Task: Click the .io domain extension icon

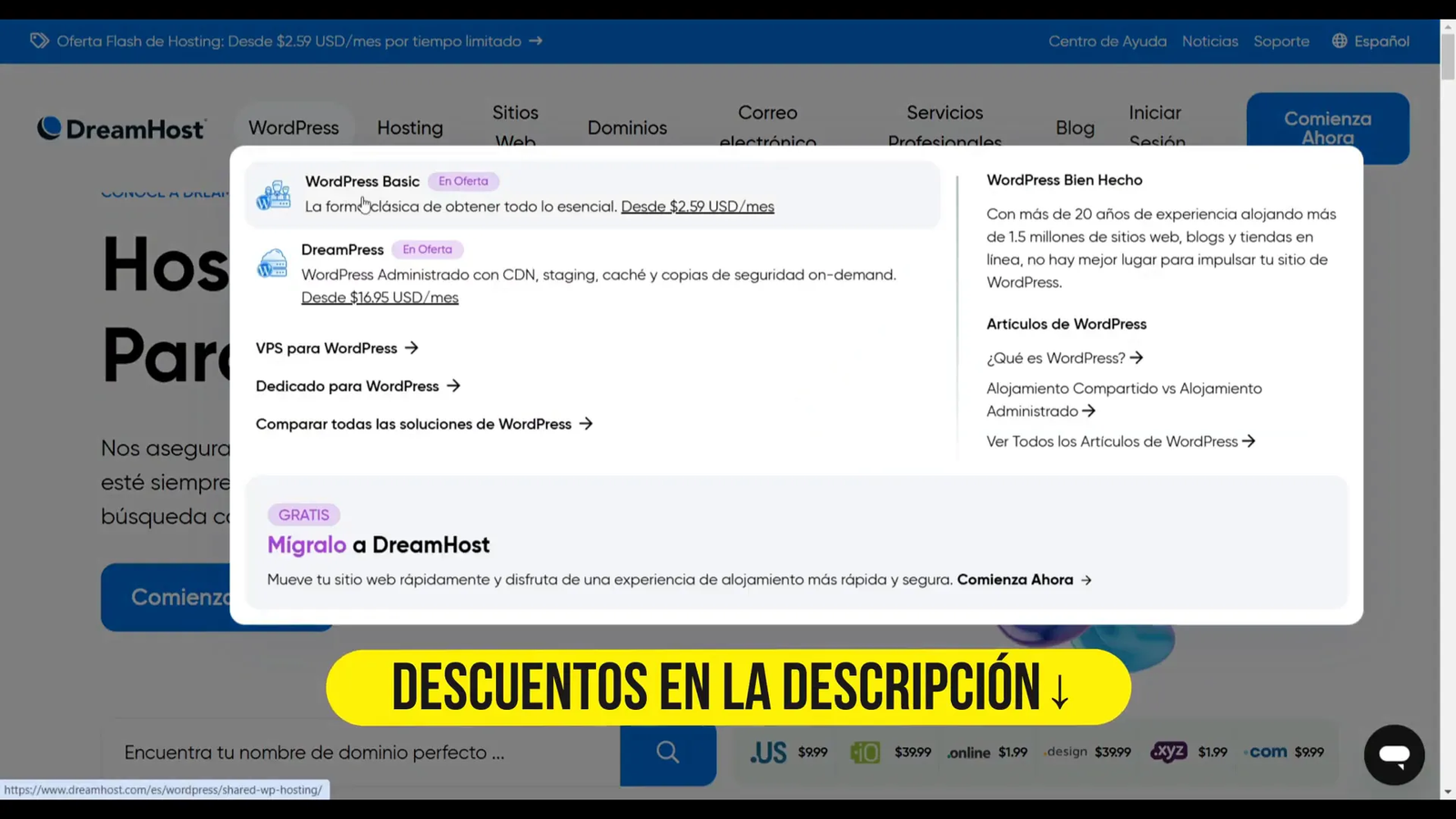Action: (x=864, y=752)
